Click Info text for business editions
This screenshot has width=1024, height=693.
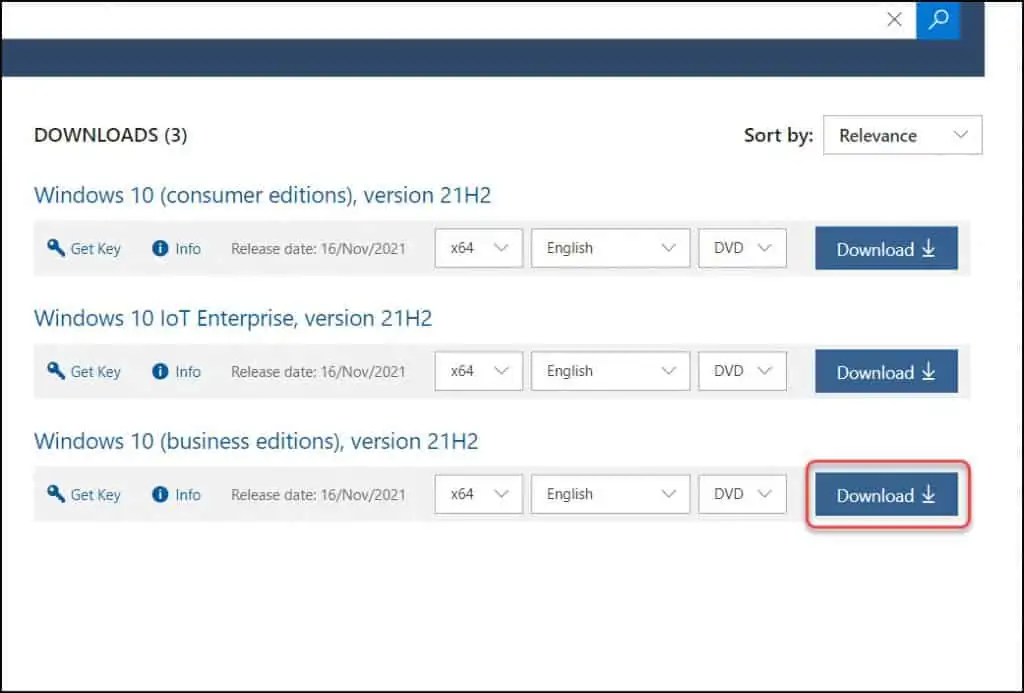[188, 494]
